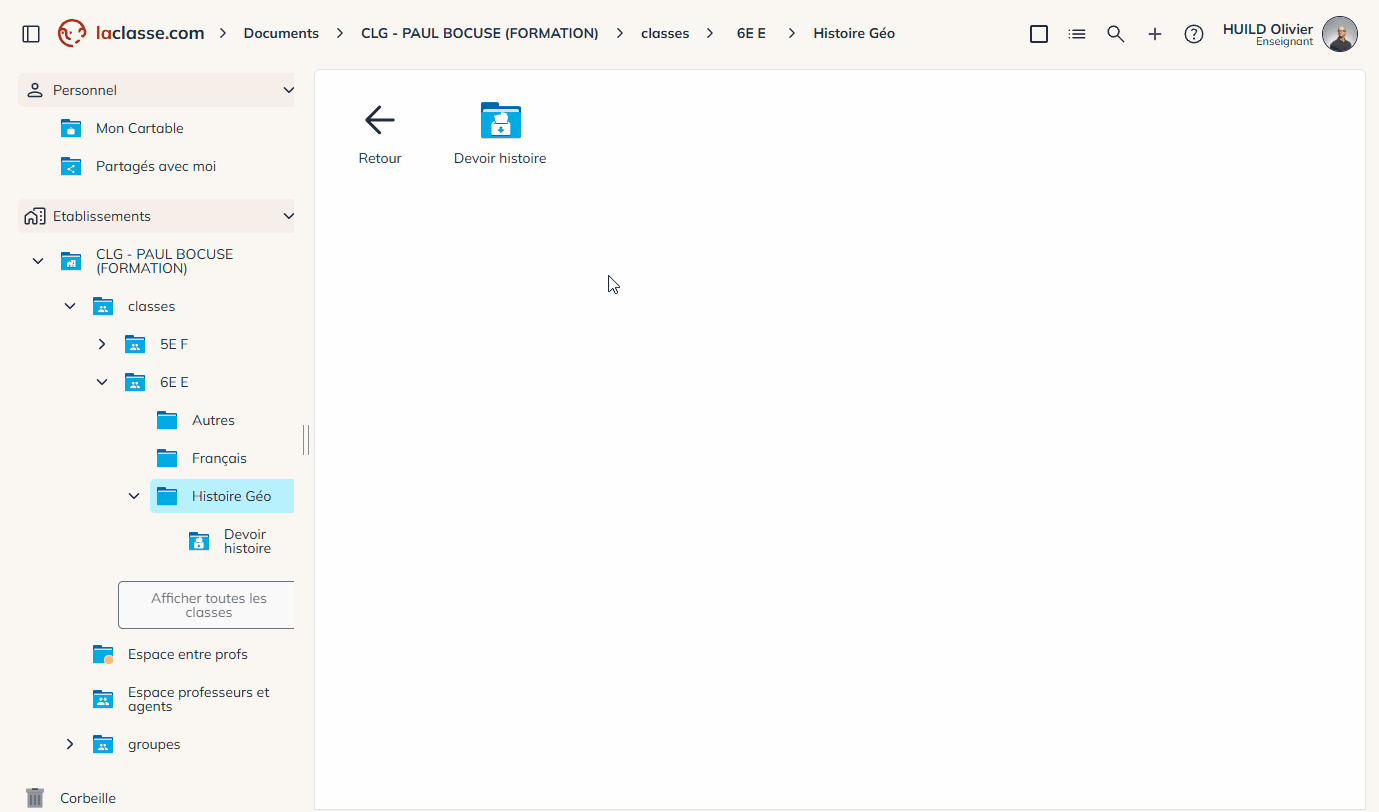This screenshot has height=812, width=1379.
Task: Click HUILD Olivier user name
Action: coord(1268,29)
